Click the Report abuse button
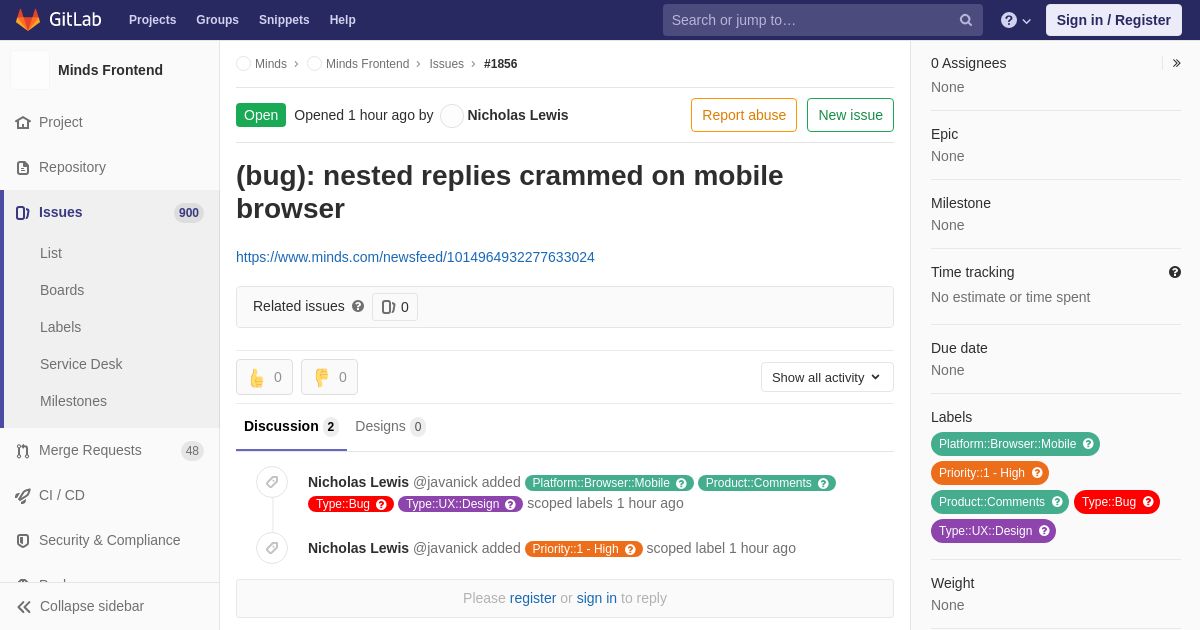This screenshot has width=1200, height=630. [x=744, y=115]
